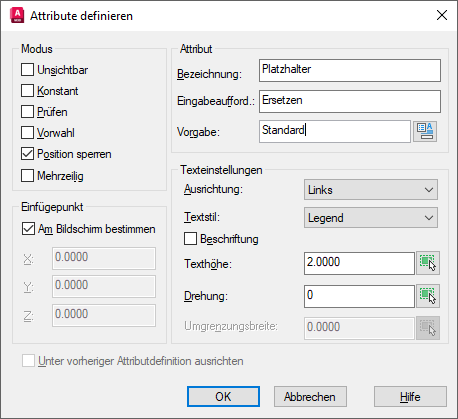Click the AutoCAD app icon in the title bar

(17, 15)
